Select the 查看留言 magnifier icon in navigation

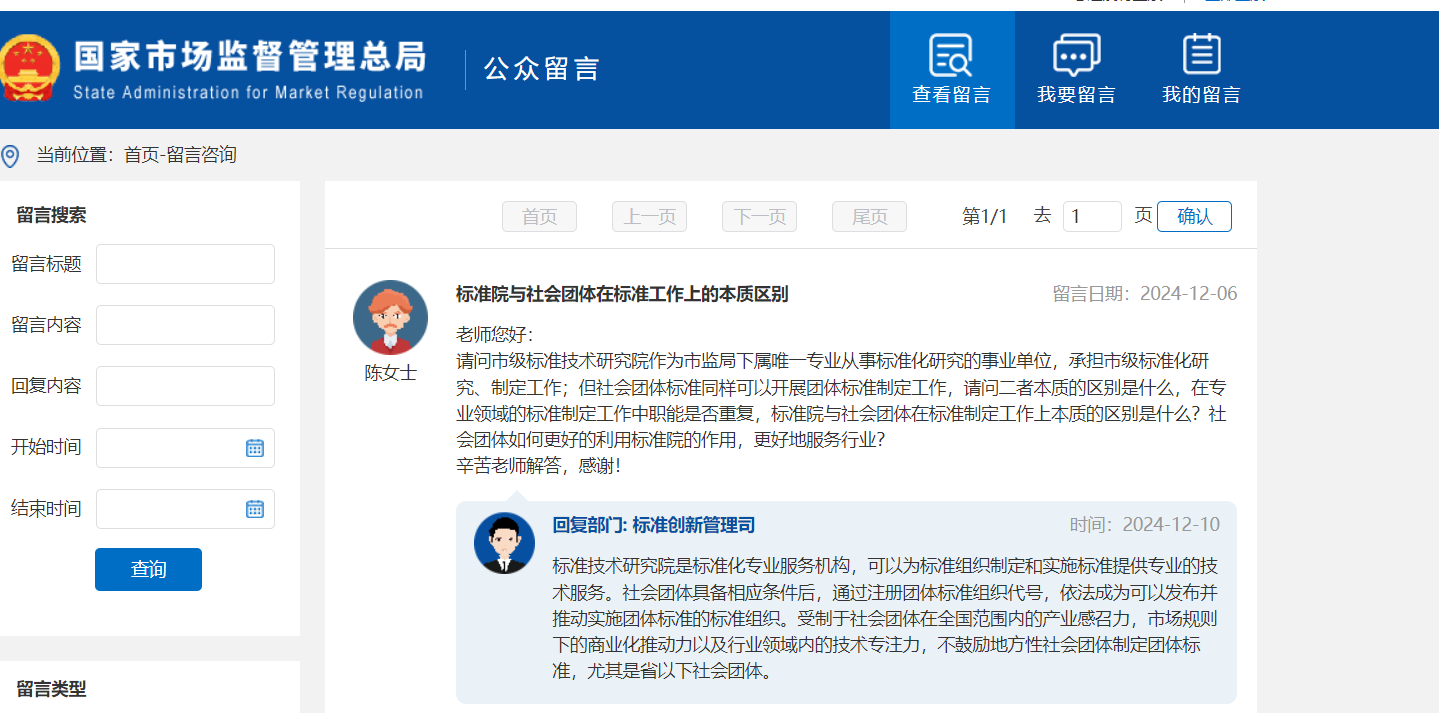click(951, 55)
